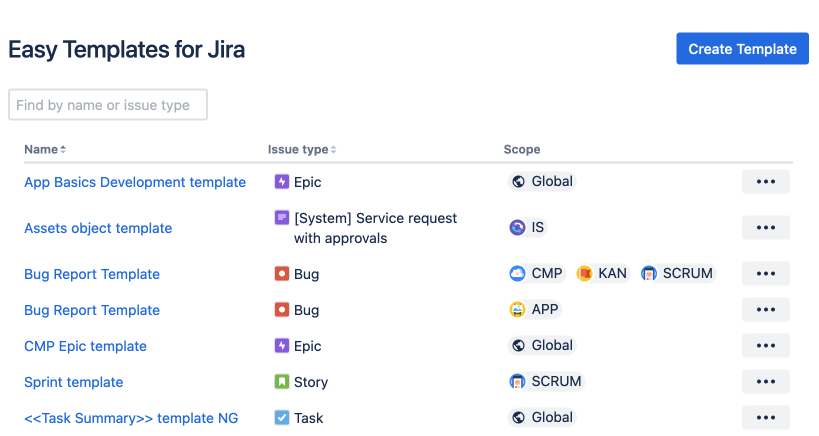Click the Story icon in Sprint template row
Screen dimensions: 819x436
pos(282,382)
